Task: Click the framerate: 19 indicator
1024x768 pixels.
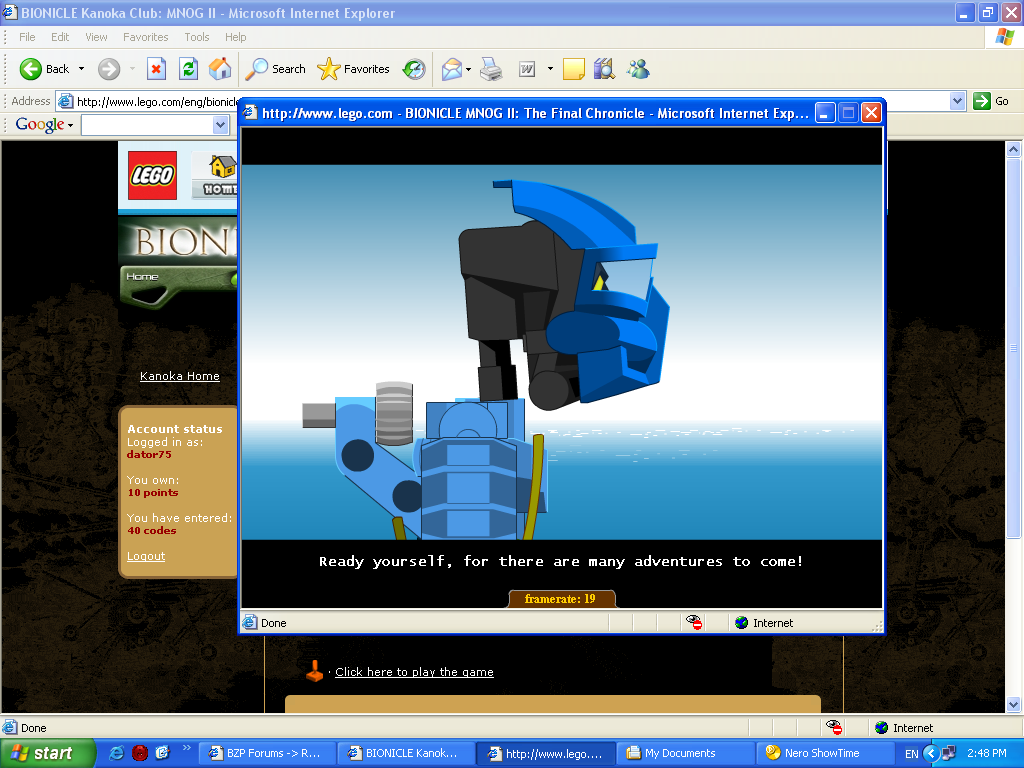Action: (x=560, y=599)
